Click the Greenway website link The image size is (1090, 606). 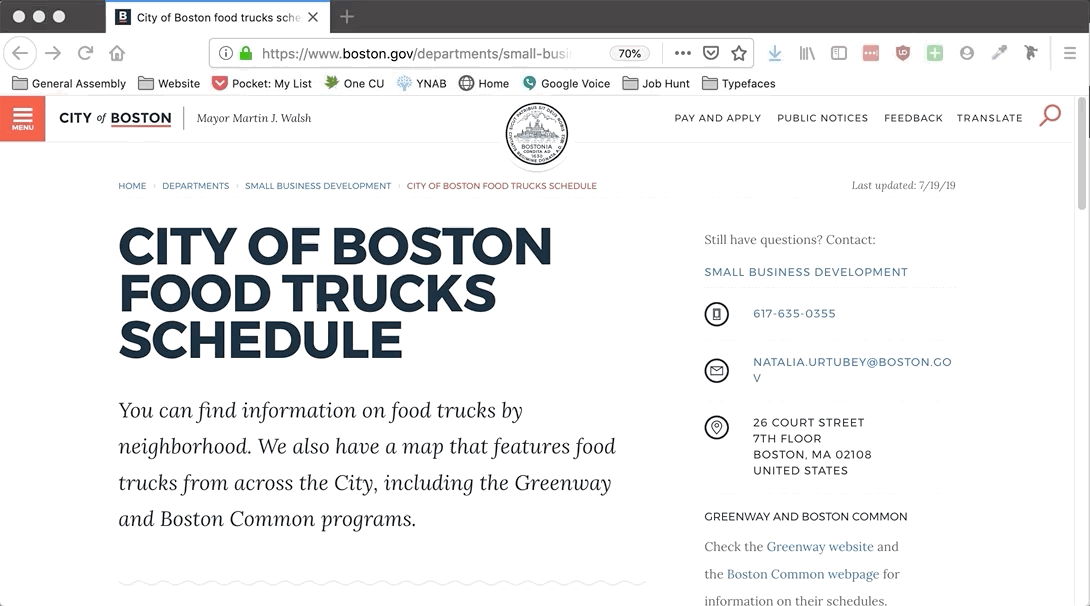[819, 547]
